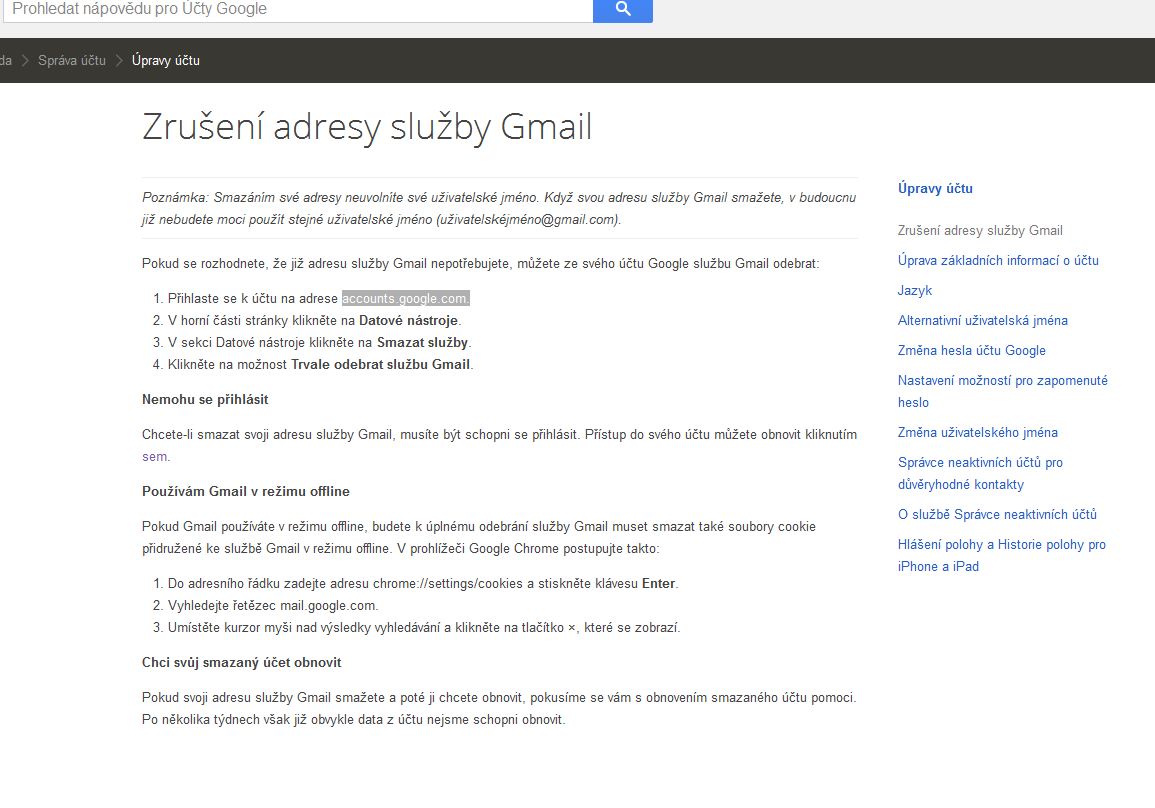Image resolution: width=1155 pixels, height=808 pixels.
Task: Click the bold Enter key text
Action: click(x=658, y=583)
